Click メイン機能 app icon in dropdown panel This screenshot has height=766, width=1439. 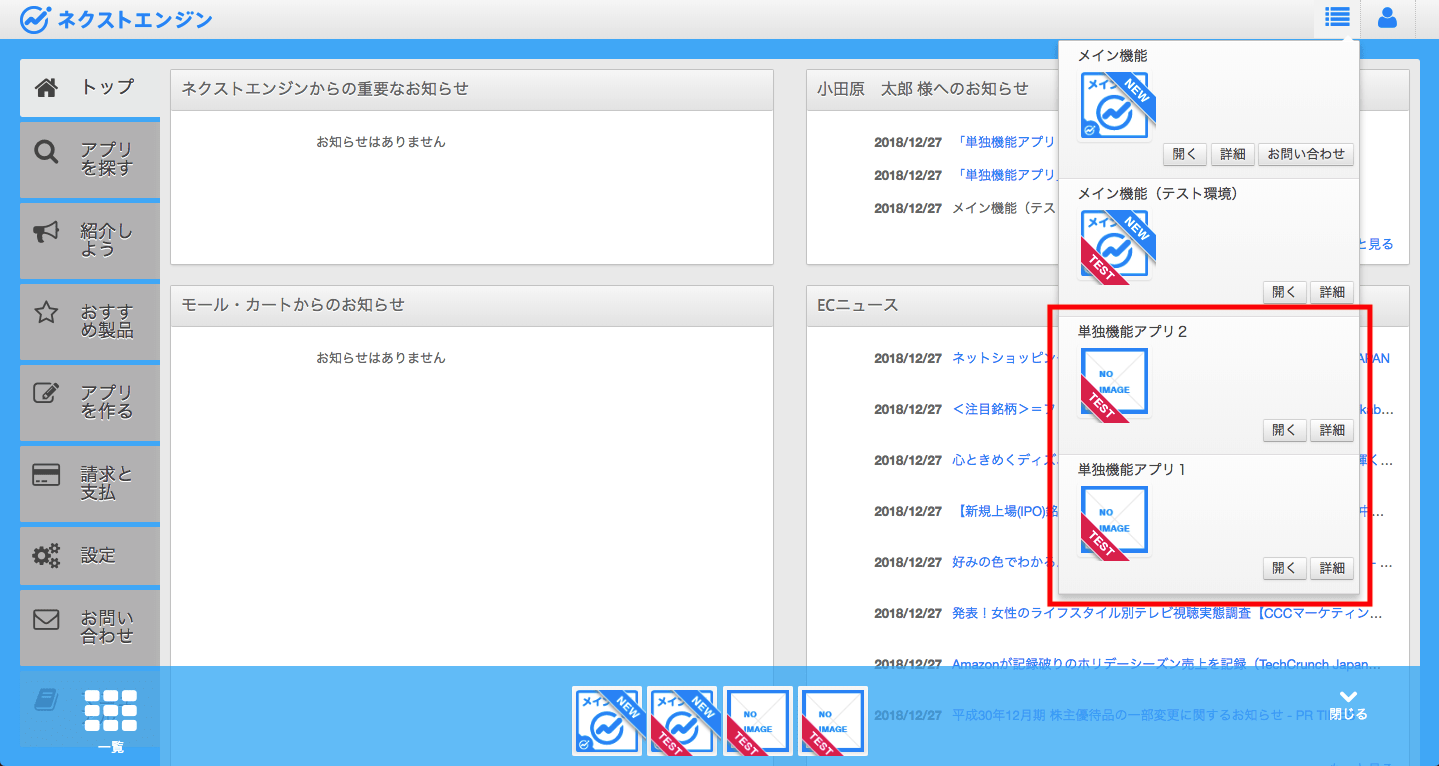[1114, 106]
